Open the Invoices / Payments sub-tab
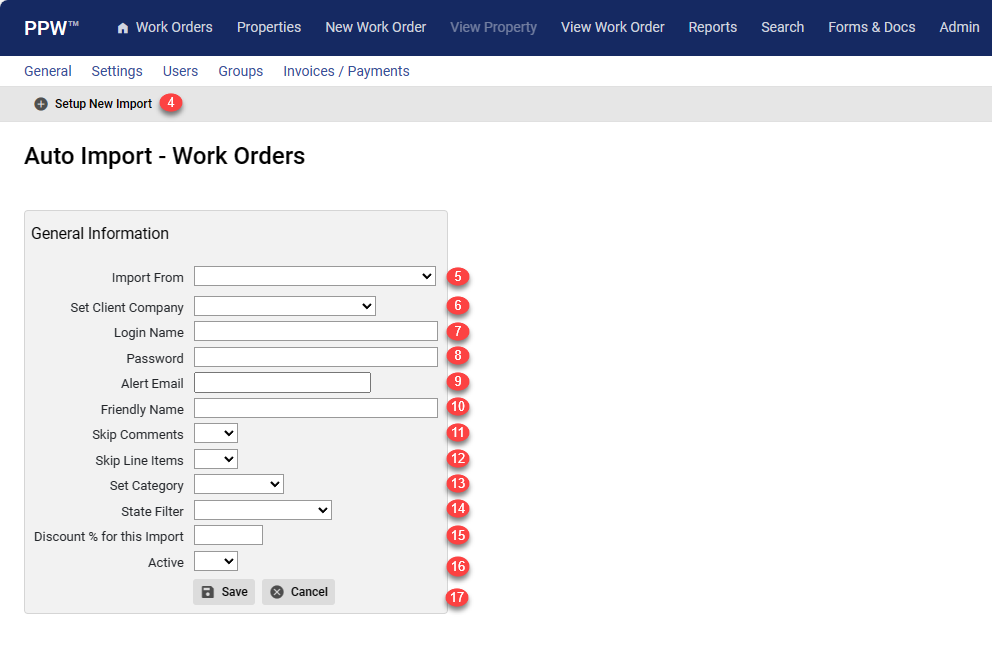 (346, 71)
